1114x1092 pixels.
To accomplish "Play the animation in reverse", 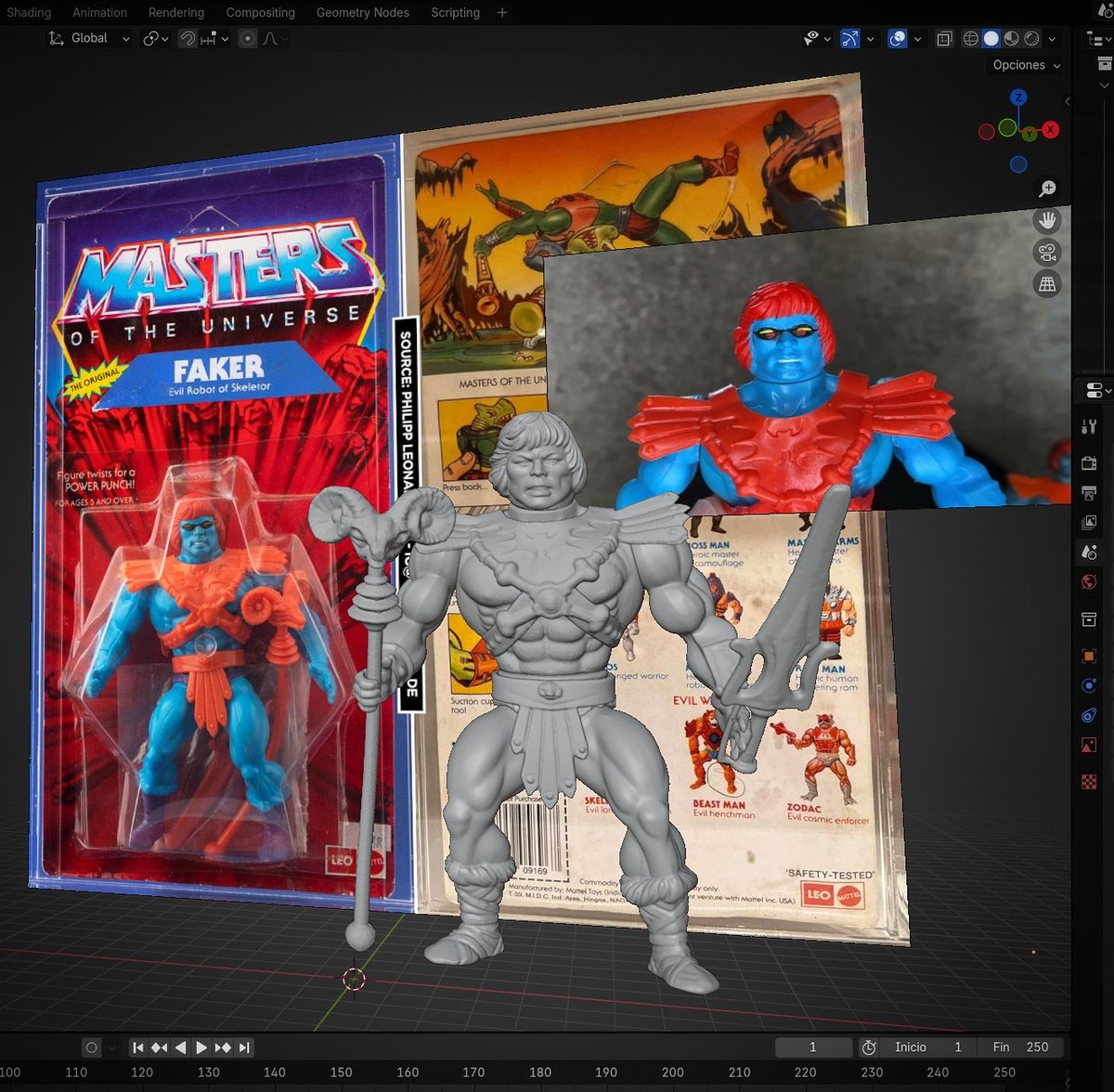I will [x=180, y=1047].
